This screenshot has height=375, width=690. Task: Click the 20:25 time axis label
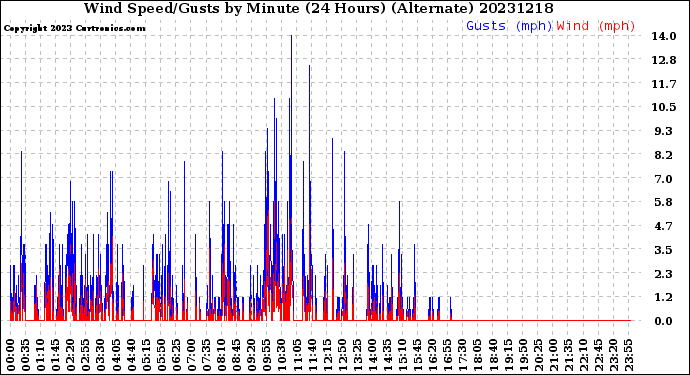click(539, 355)
